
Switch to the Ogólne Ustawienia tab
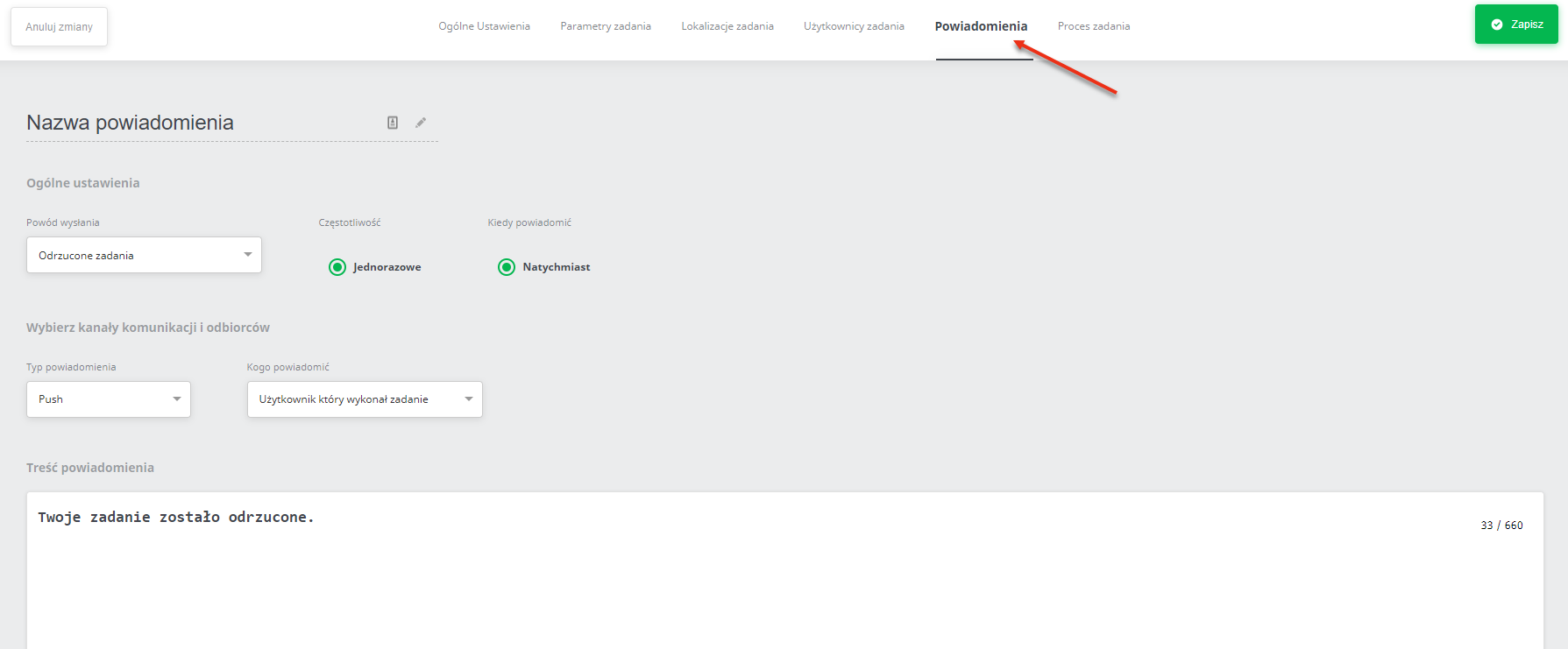pyautogui.click(x=485, y=26)
